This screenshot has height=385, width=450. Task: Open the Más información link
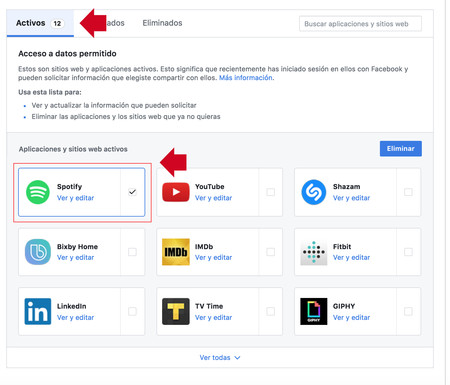point(246,78)
